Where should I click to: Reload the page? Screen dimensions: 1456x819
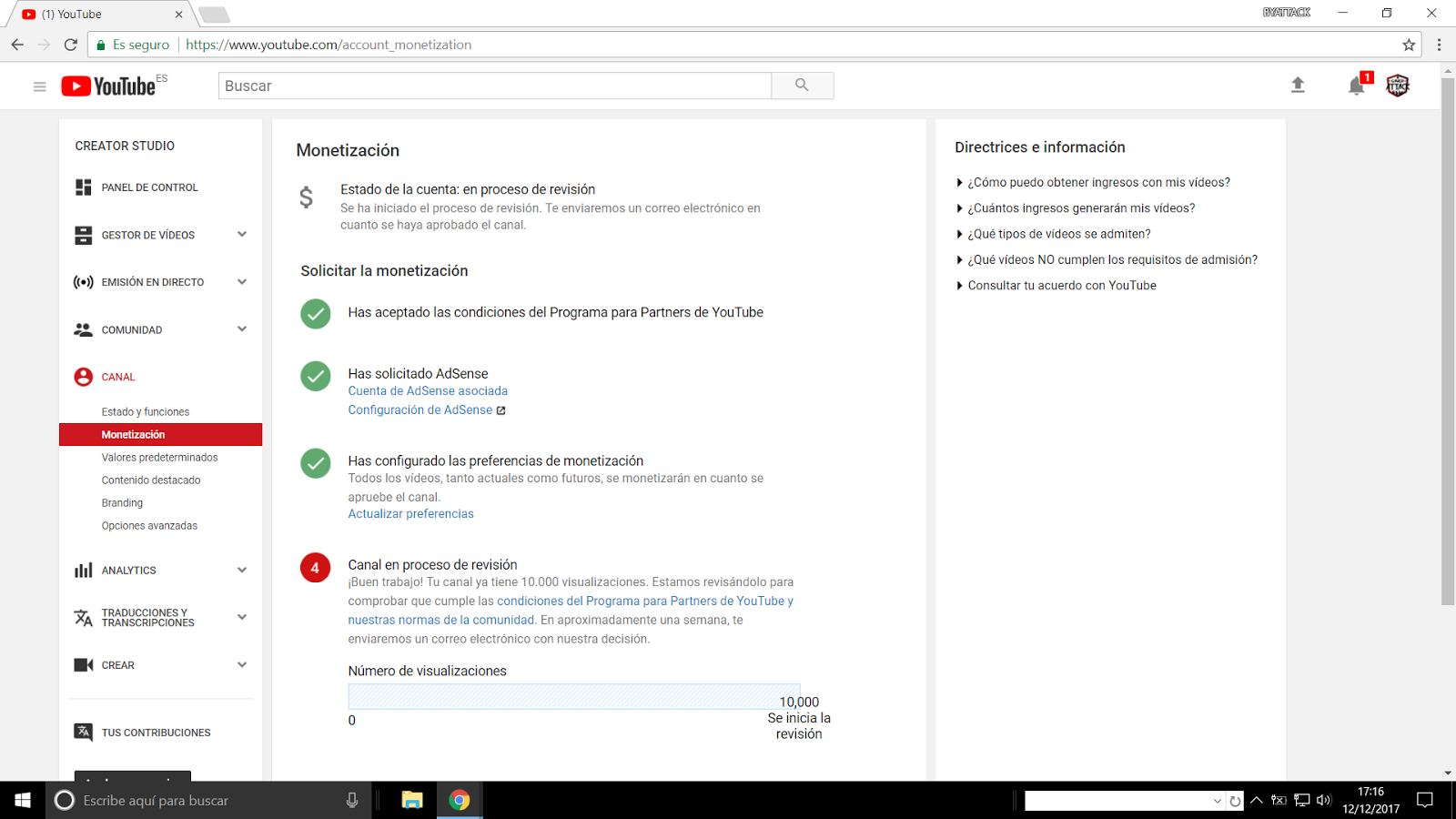[71, 45]
